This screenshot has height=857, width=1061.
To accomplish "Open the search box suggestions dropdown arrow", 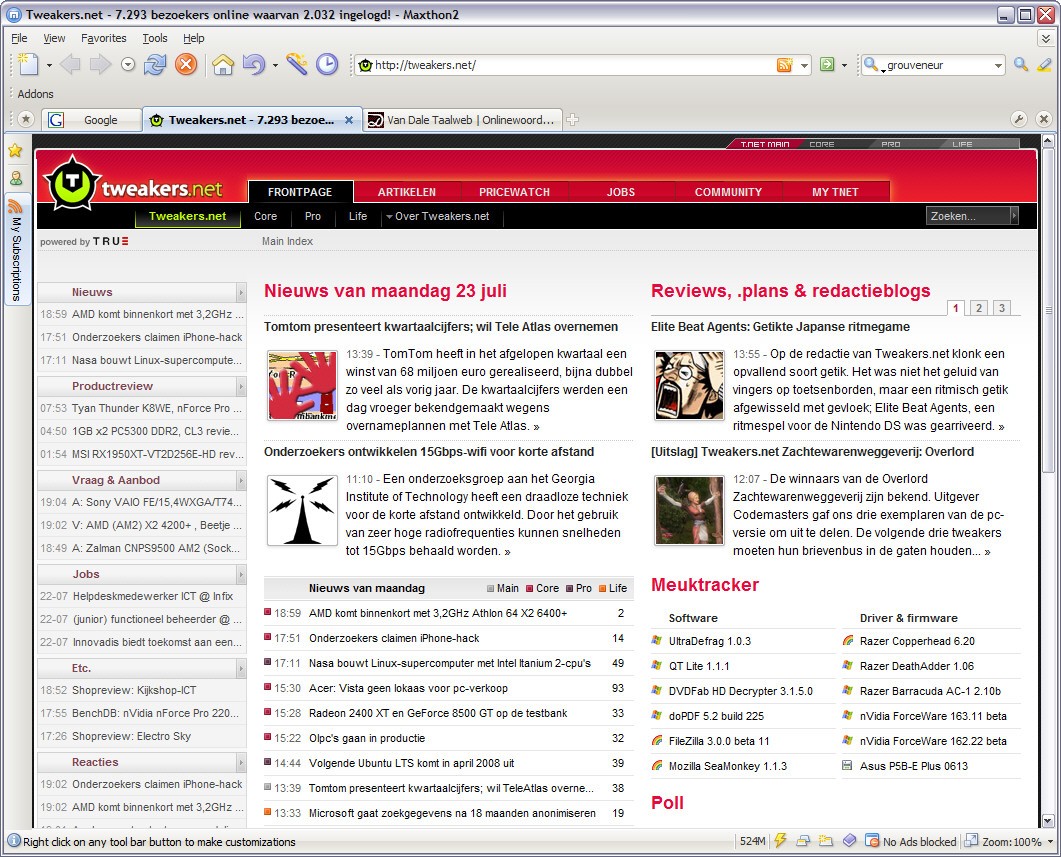I will pos(998,66).
